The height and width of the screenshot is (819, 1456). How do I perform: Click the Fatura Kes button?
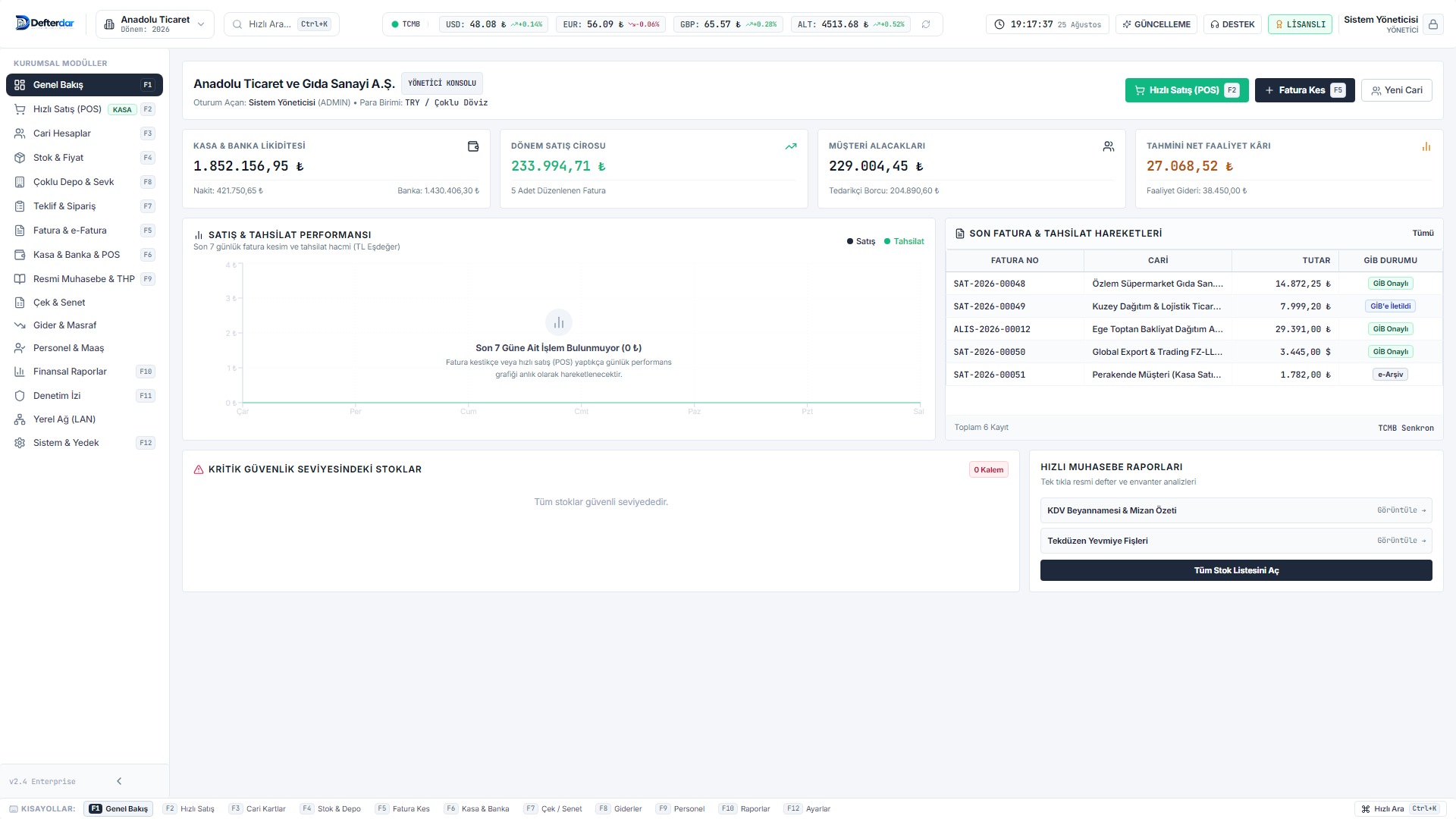coord(1304,90)
